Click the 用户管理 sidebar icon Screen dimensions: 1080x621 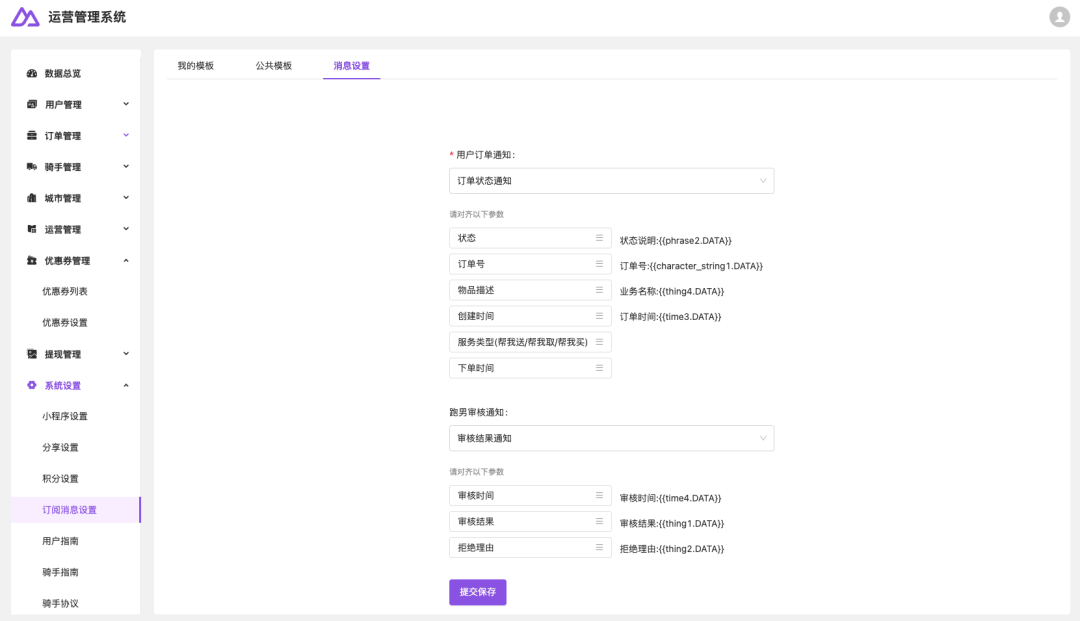32,105
